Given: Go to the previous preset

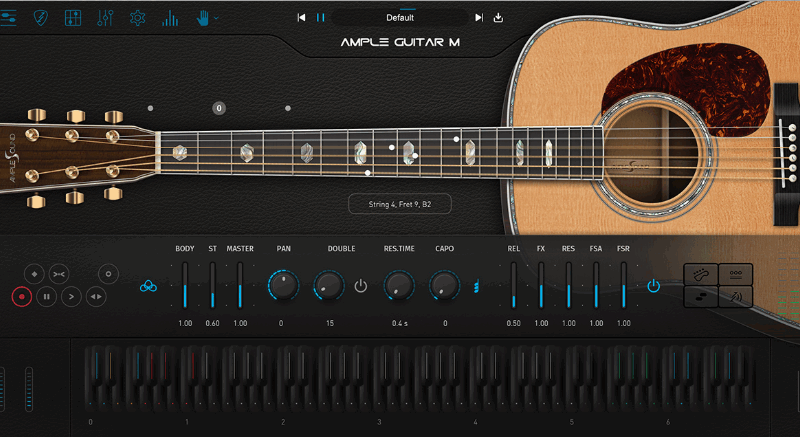Looking at the screenshot, I should point(302,18).
